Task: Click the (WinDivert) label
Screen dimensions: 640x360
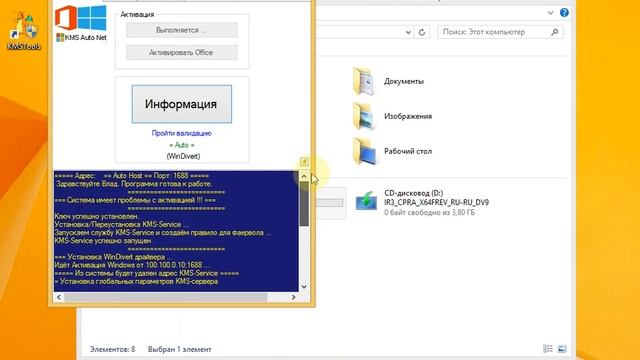Action: [183, 156]
